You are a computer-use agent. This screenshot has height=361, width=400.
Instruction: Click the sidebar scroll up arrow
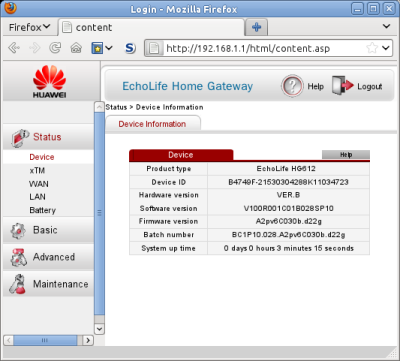click(x=99, y=107)
